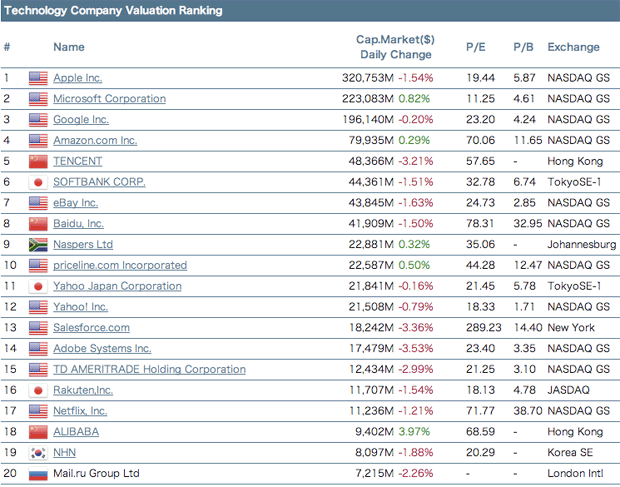620x487 pixels.
Task: Click ALIBABA's daily change 3.97%
Action: (x=414, y=432)
